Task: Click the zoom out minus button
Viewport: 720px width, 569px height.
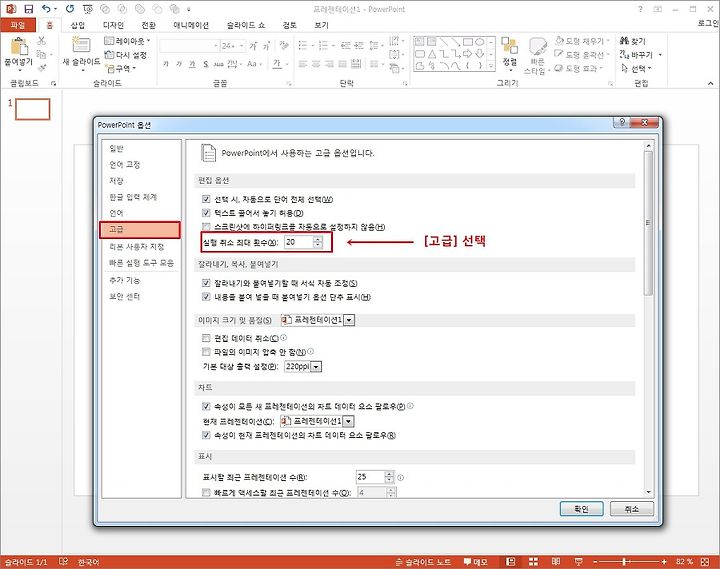Action: [595, 561]
